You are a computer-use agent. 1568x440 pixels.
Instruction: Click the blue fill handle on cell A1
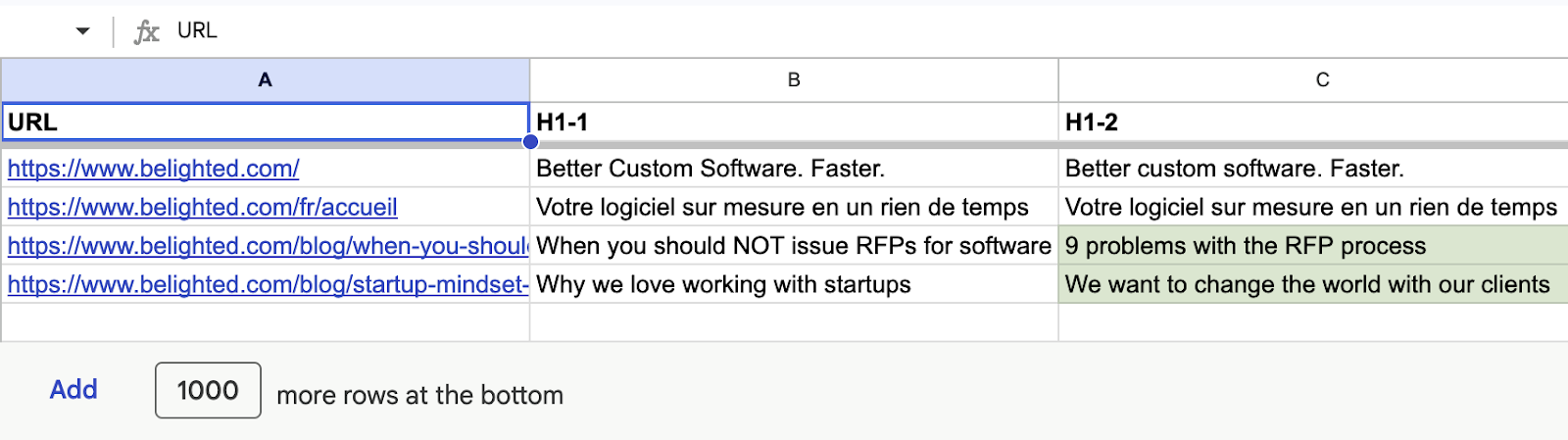pos(530,141)
